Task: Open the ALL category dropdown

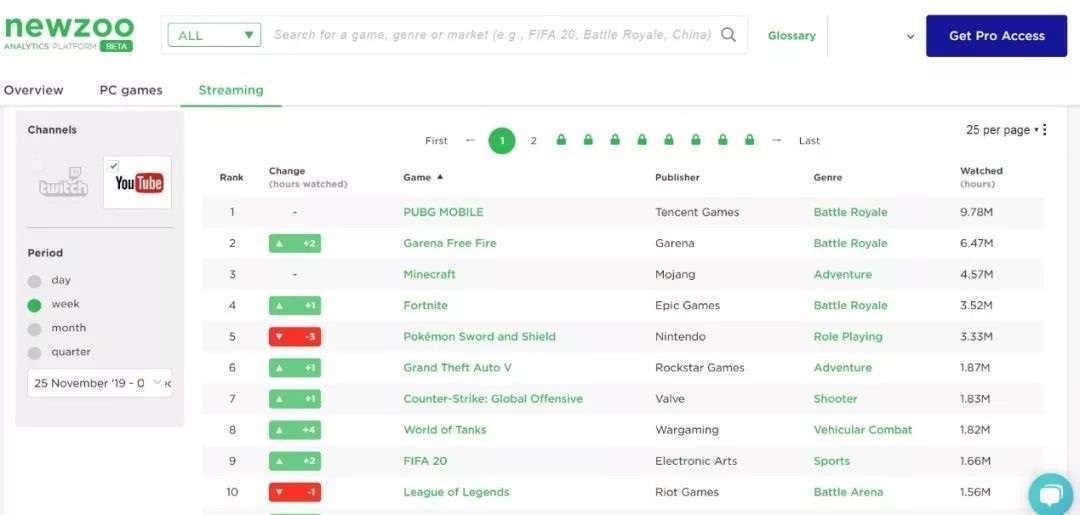Action: pos(214,34)
